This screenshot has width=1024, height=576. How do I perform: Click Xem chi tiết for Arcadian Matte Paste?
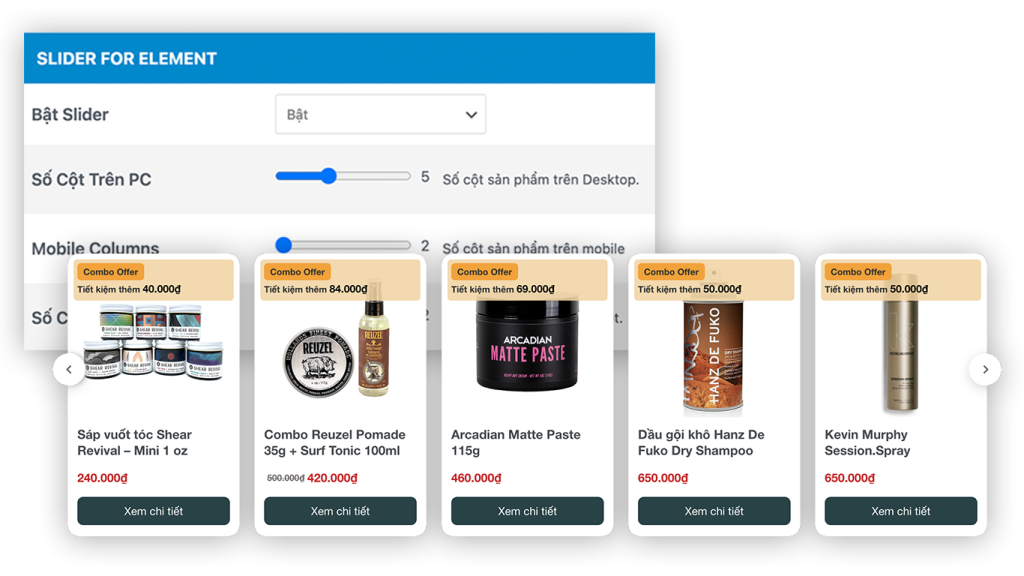coord(527,511)
